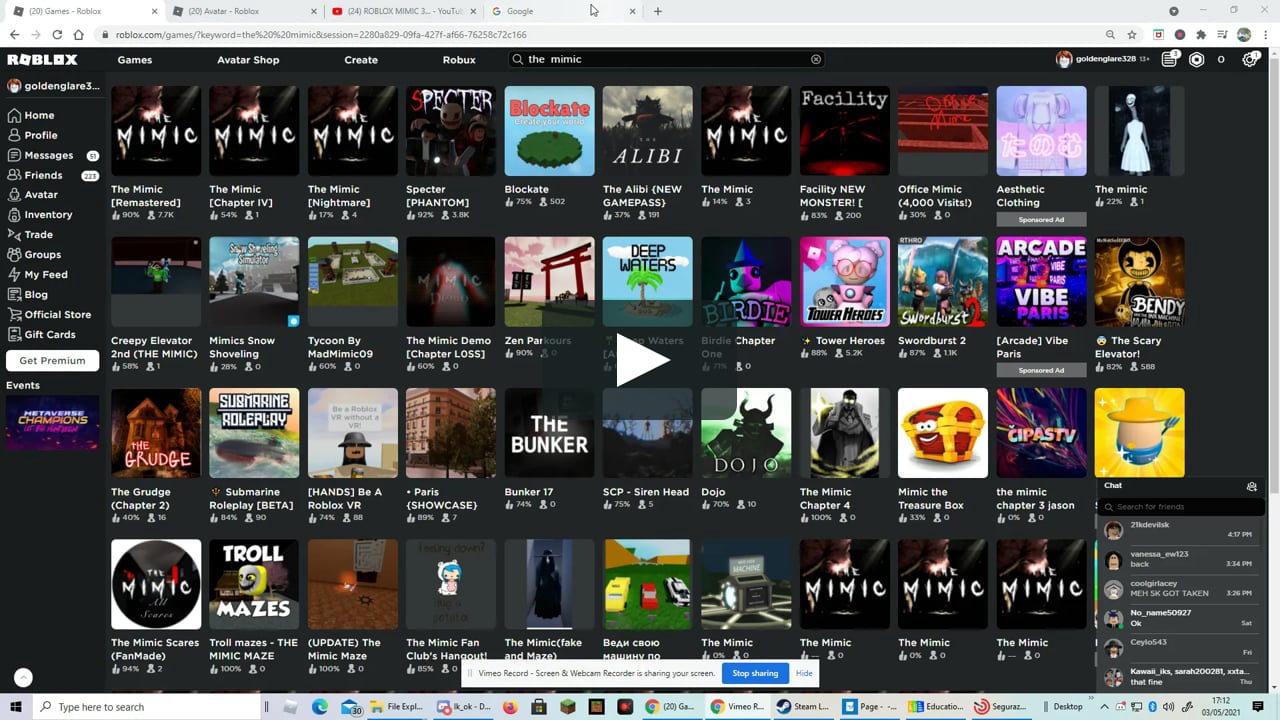Open the Metaverse Champions event banner
This screenshot has height=720, width=1280.
pos(52,423)
